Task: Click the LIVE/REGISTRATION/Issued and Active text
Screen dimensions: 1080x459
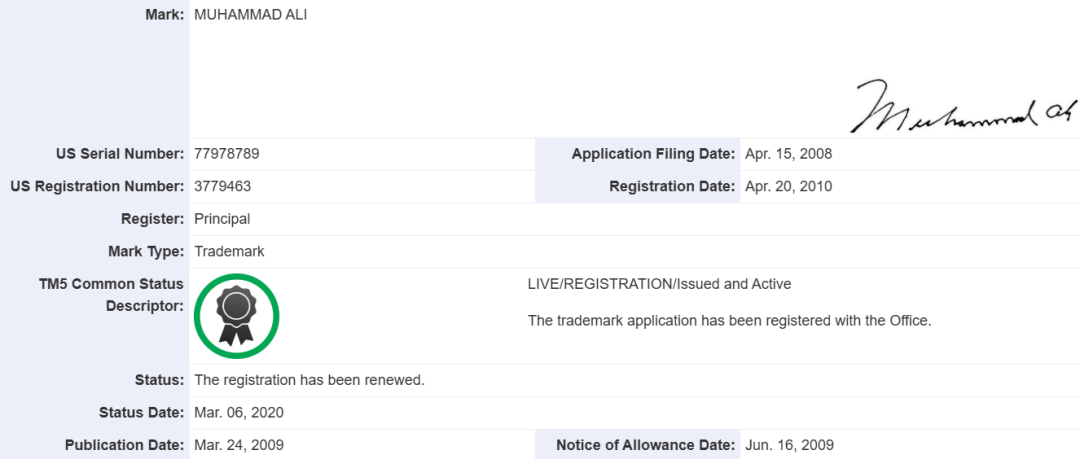Action: click(x=659, y=284)
